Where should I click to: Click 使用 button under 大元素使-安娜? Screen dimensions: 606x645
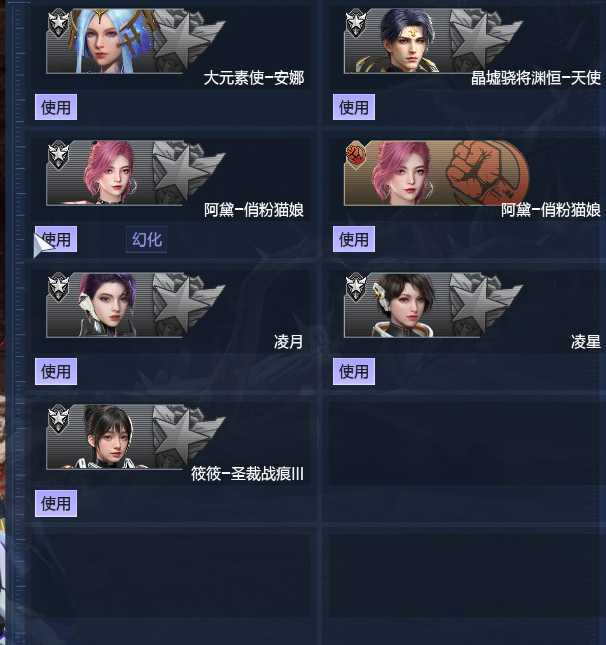[x=56, y=107]
